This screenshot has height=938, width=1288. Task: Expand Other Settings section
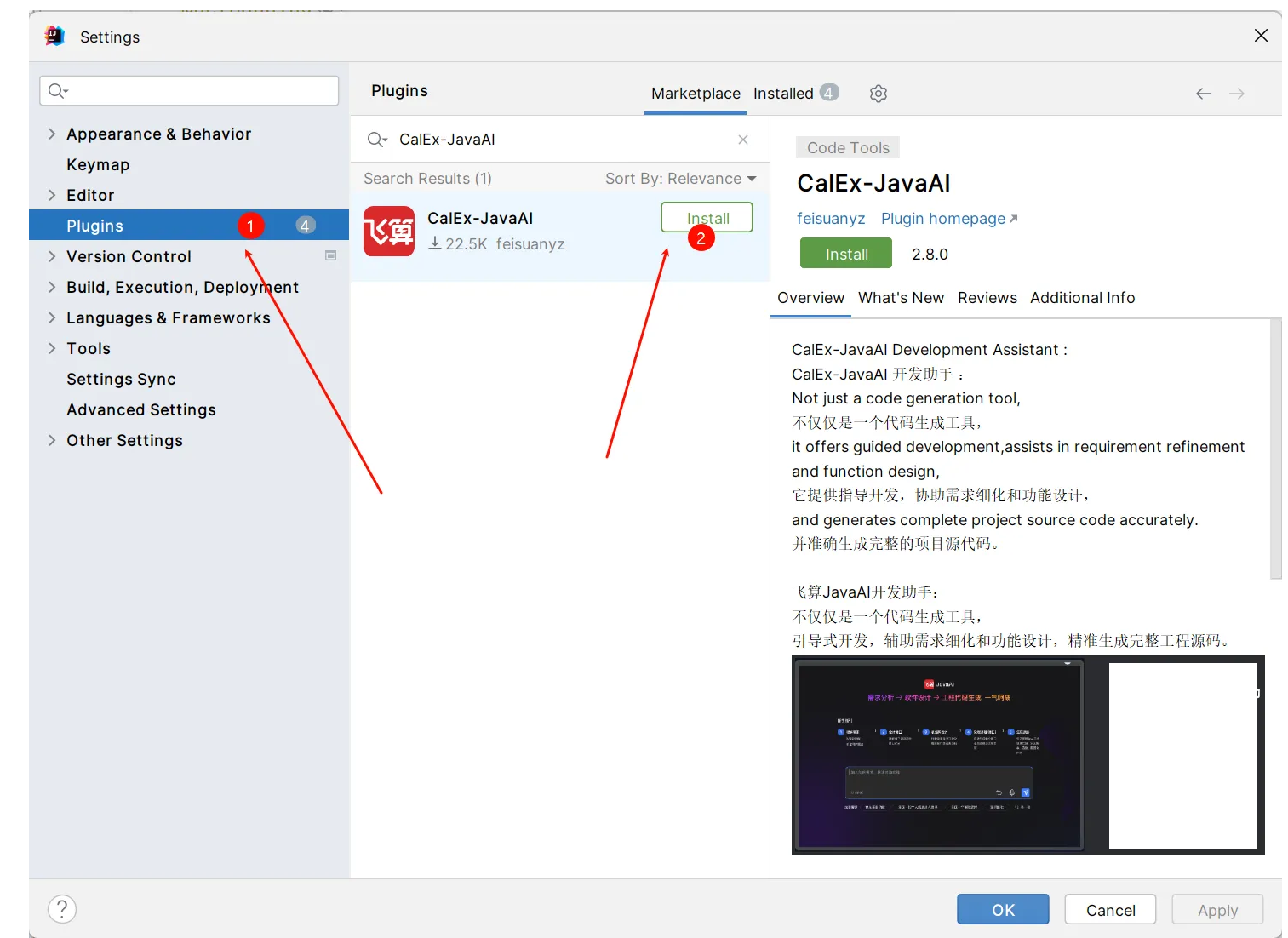(x=52, y=440)
